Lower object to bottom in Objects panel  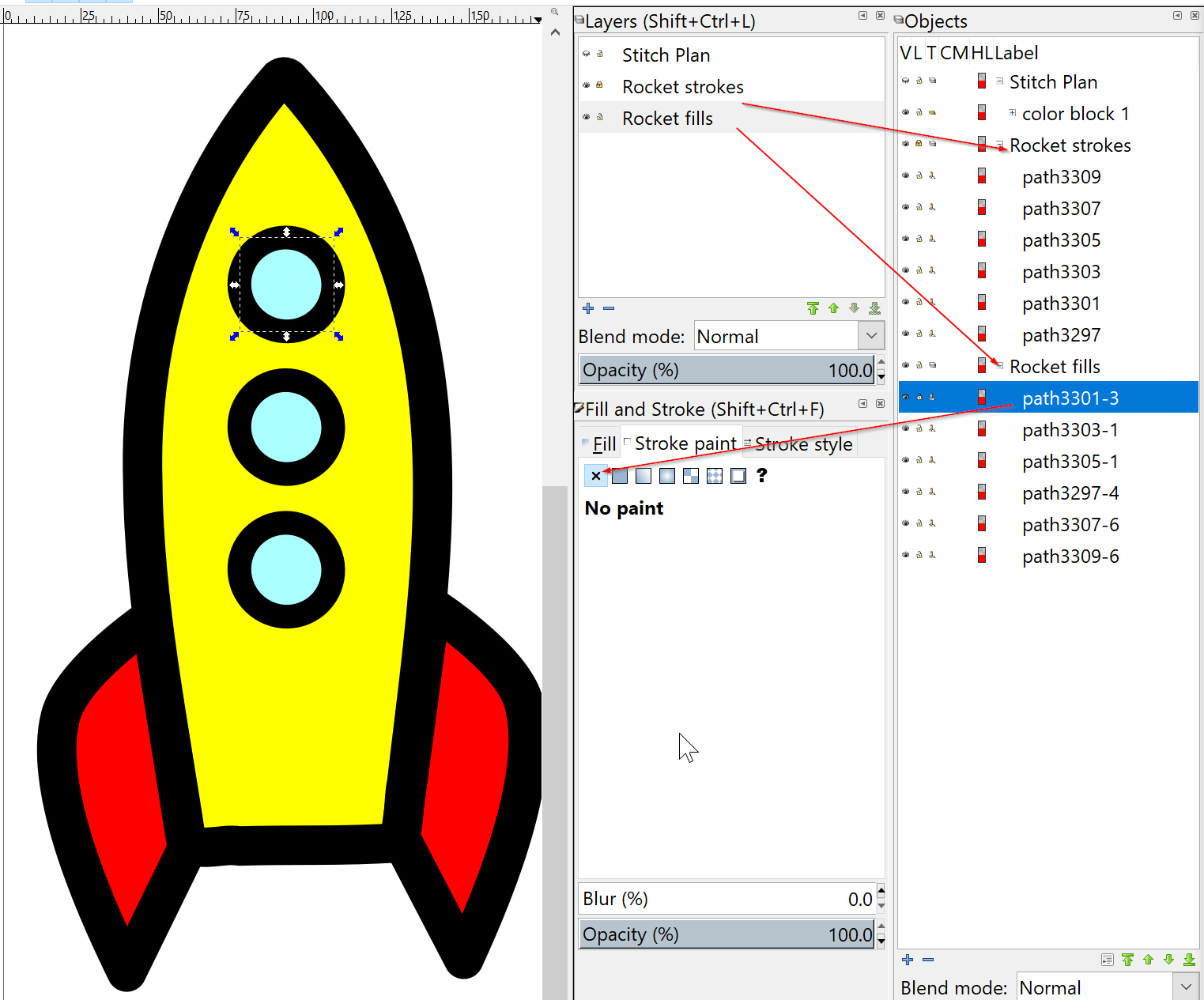coord(1189,960)
